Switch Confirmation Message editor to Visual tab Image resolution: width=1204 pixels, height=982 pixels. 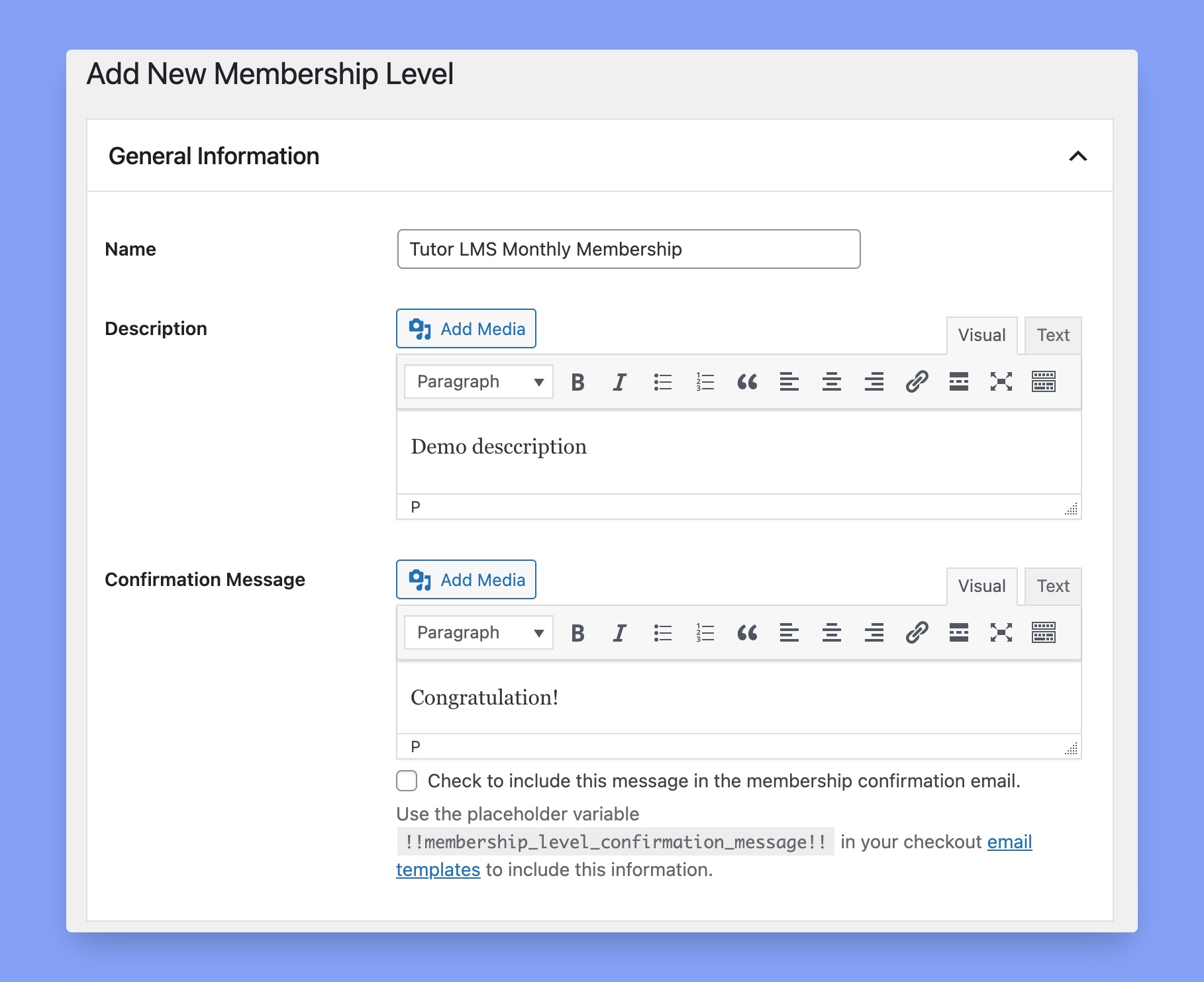982,586
